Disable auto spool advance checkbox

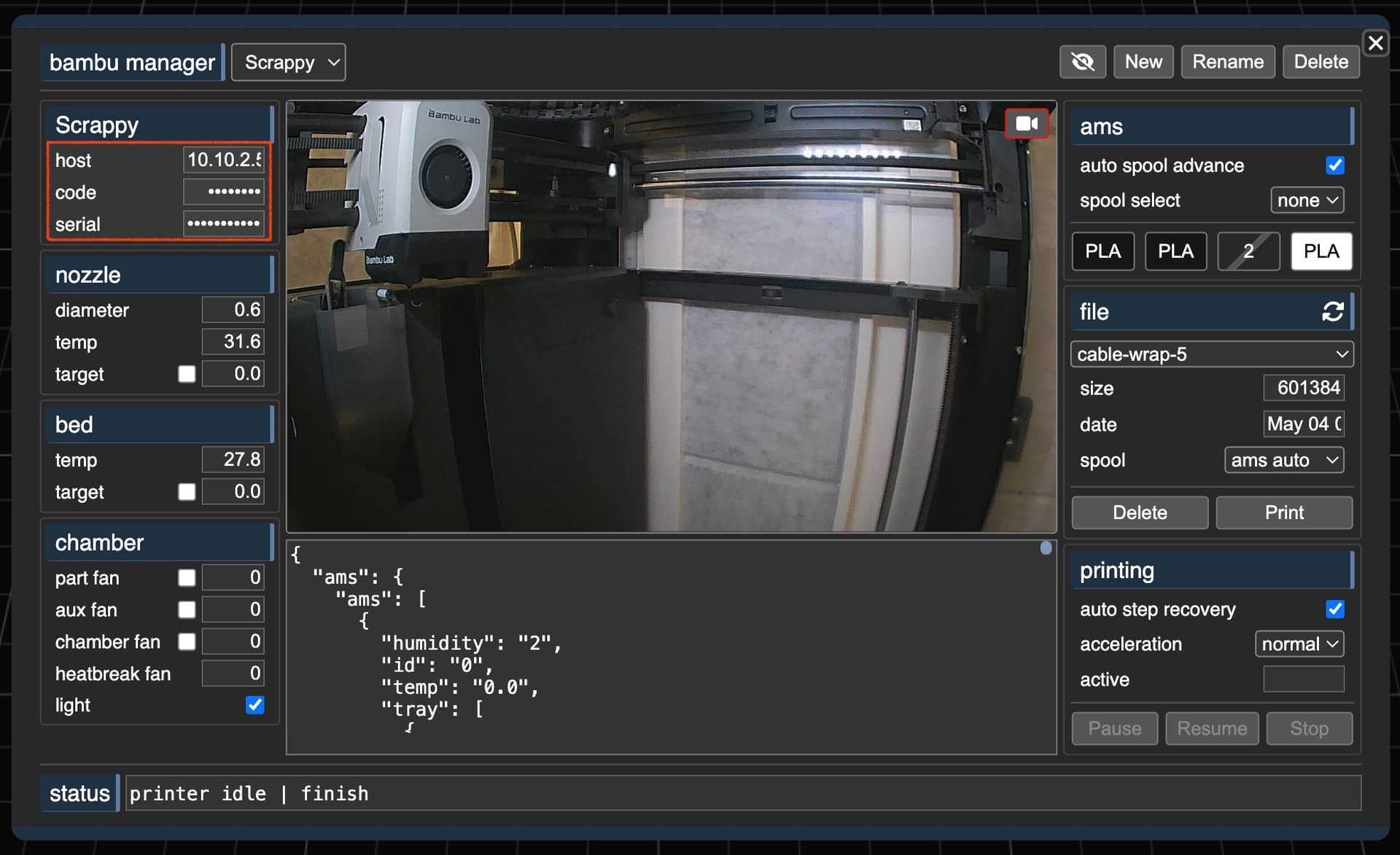pyautogui.click(x=1335, y=165)
